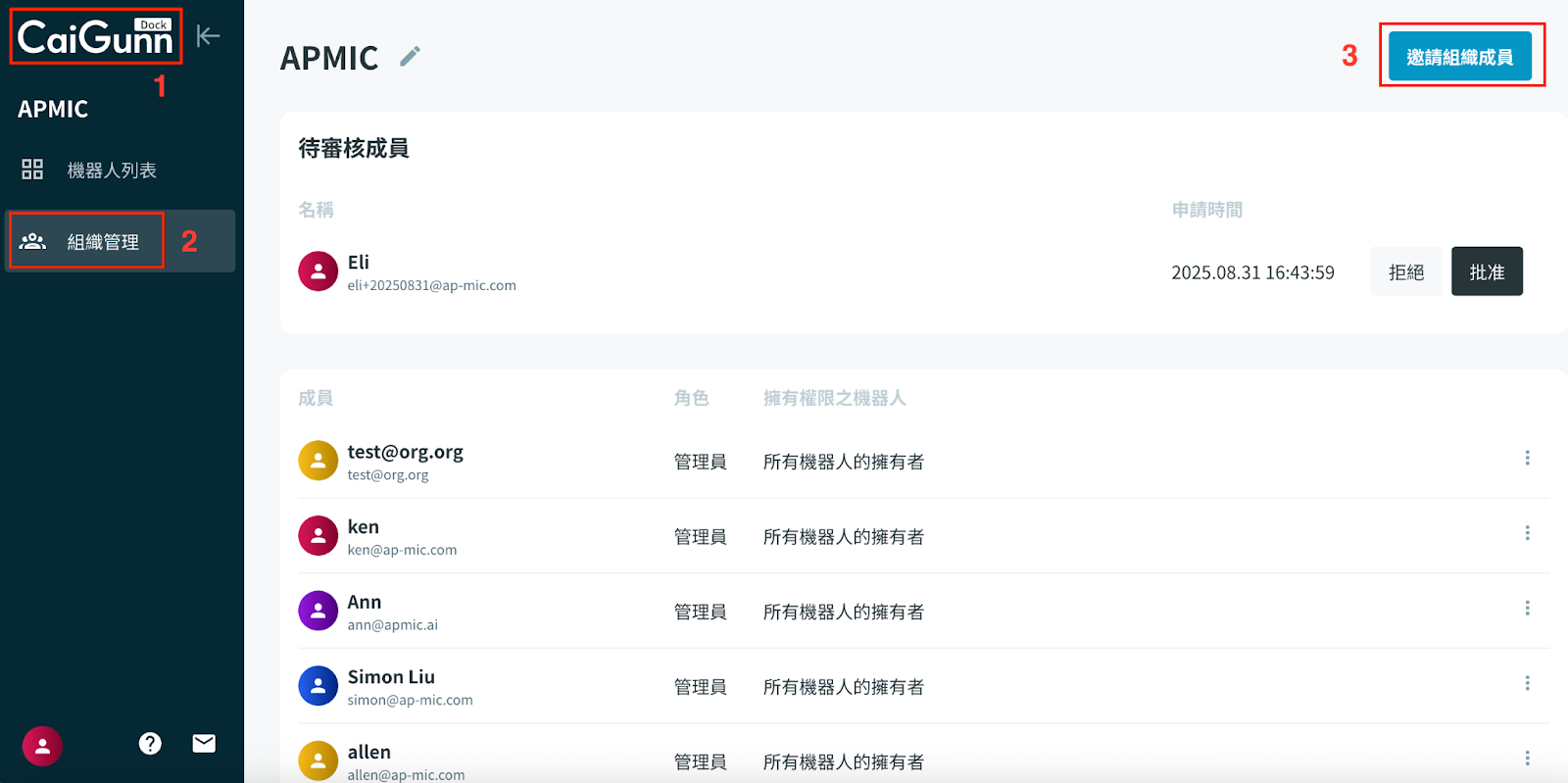Approve Eli with the 批准 button
The height and width of the screenshot is (783, 1568).
coord(1486,271)
